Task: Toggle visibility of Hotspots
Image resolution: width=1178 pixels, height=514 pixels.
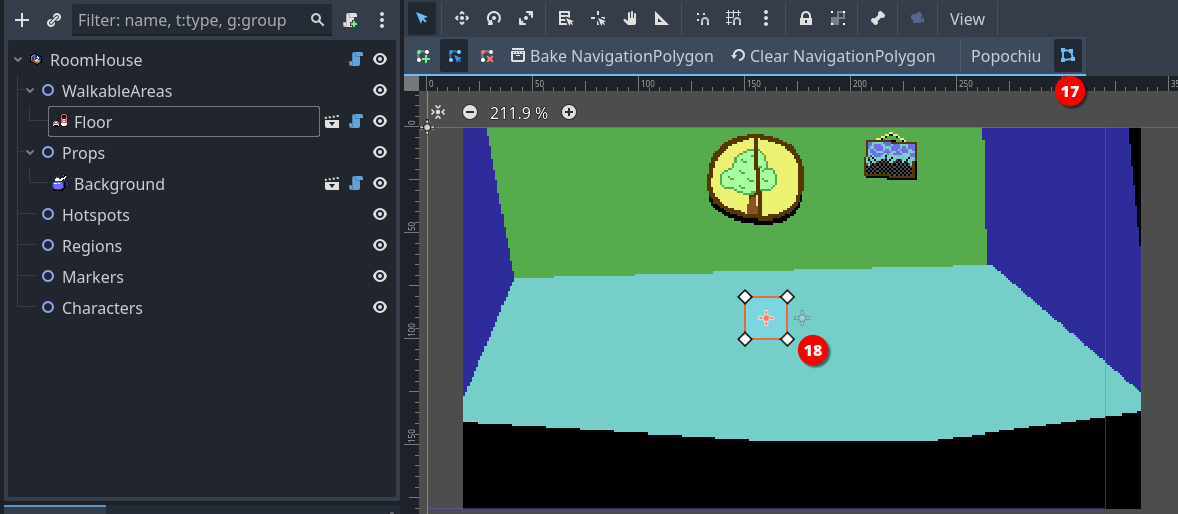Action: click(380, 214)
